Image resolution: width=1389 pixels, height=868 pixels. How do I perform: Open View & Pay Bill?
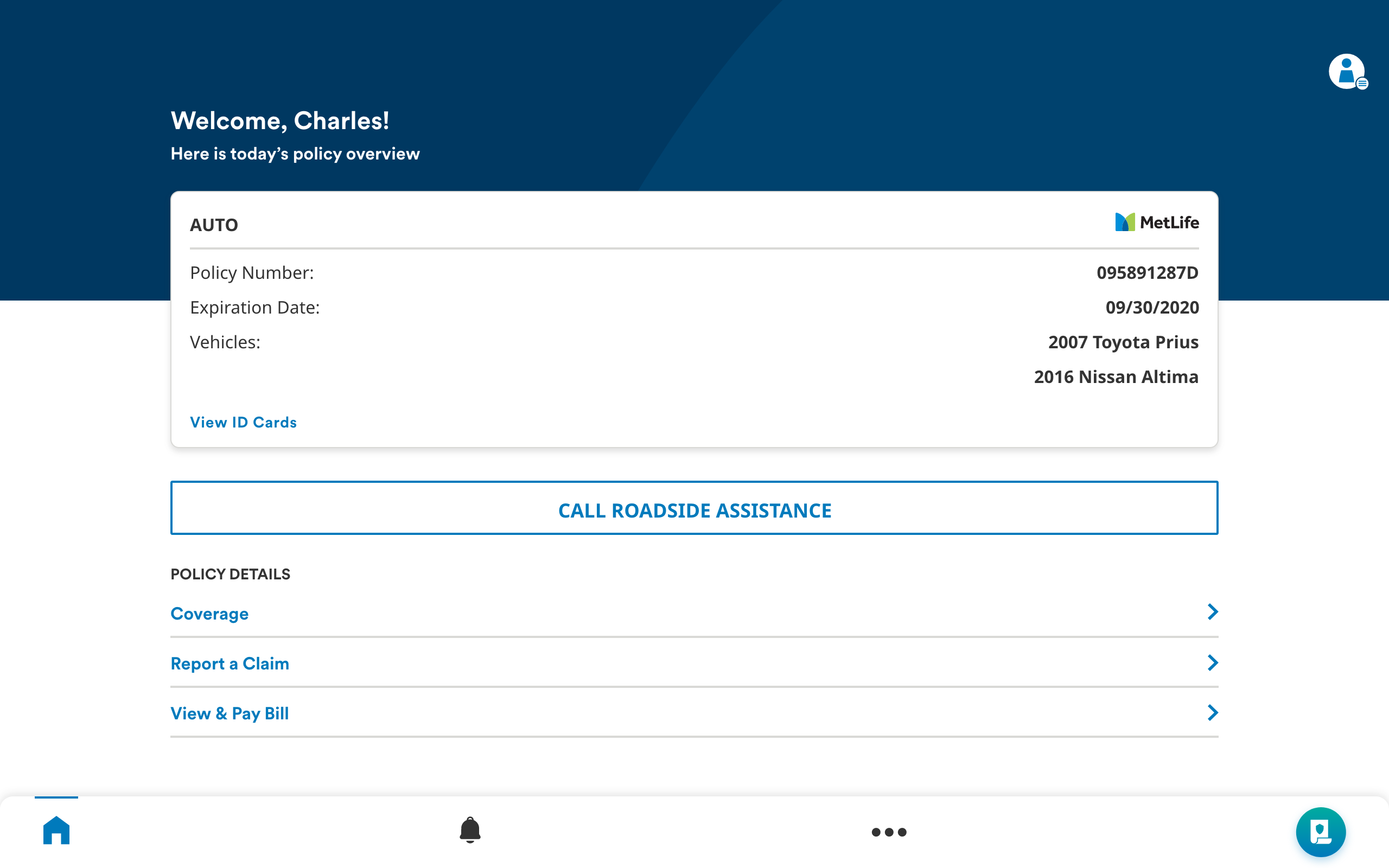tap(230, 713)
